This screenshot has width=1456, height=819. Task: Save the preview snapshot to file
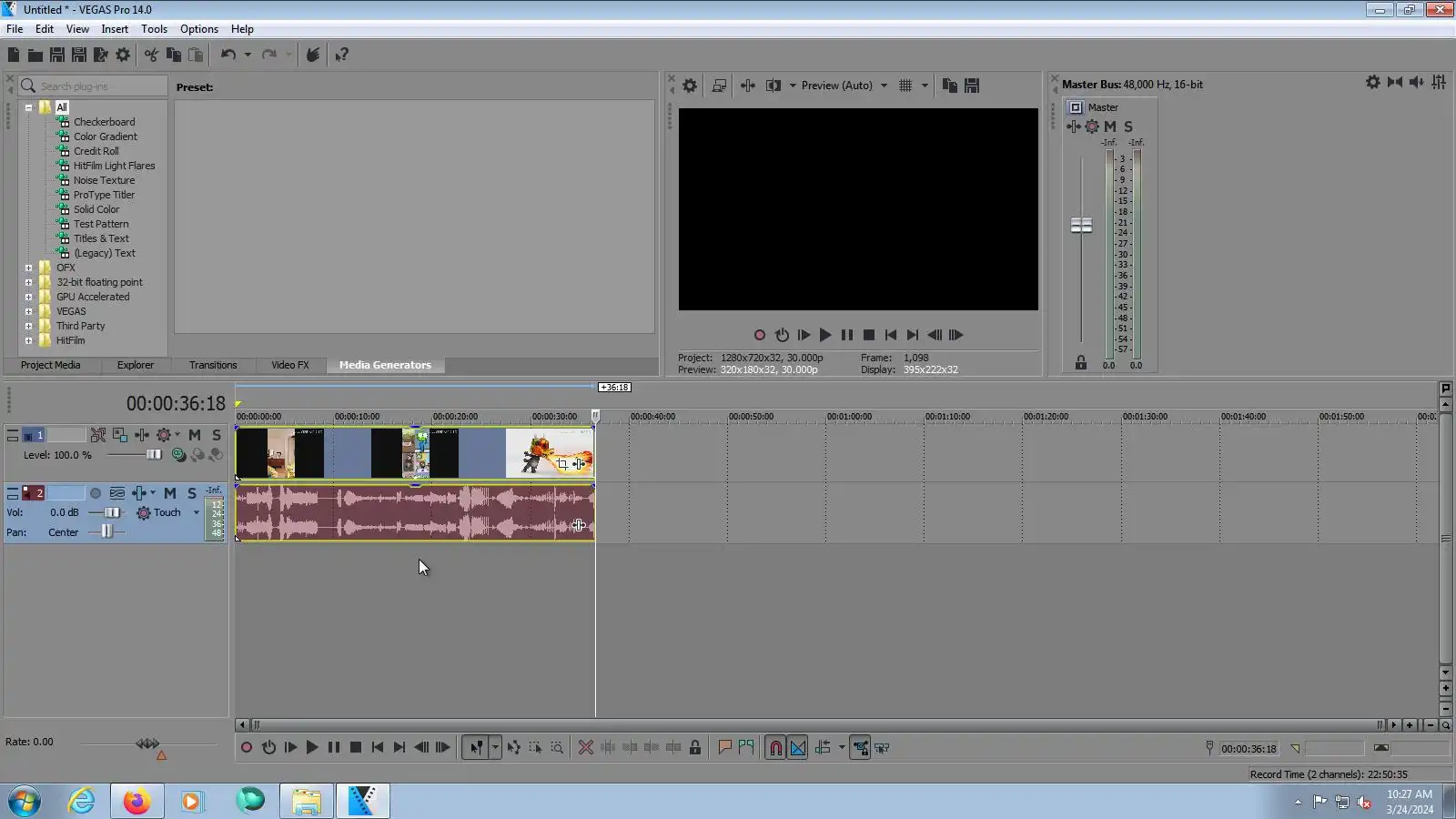972,86
